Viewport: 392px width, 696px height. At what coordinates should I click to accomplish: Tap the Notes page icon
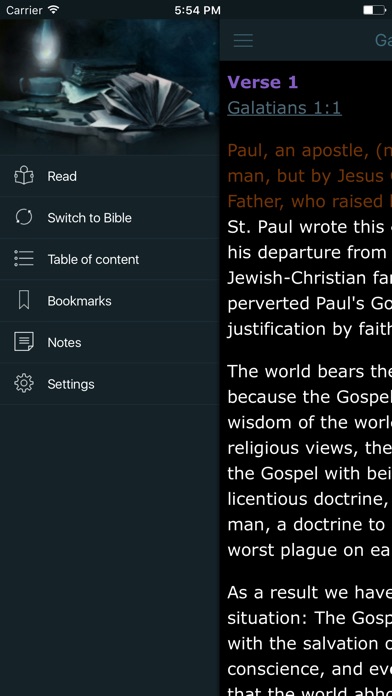(24, 342)
